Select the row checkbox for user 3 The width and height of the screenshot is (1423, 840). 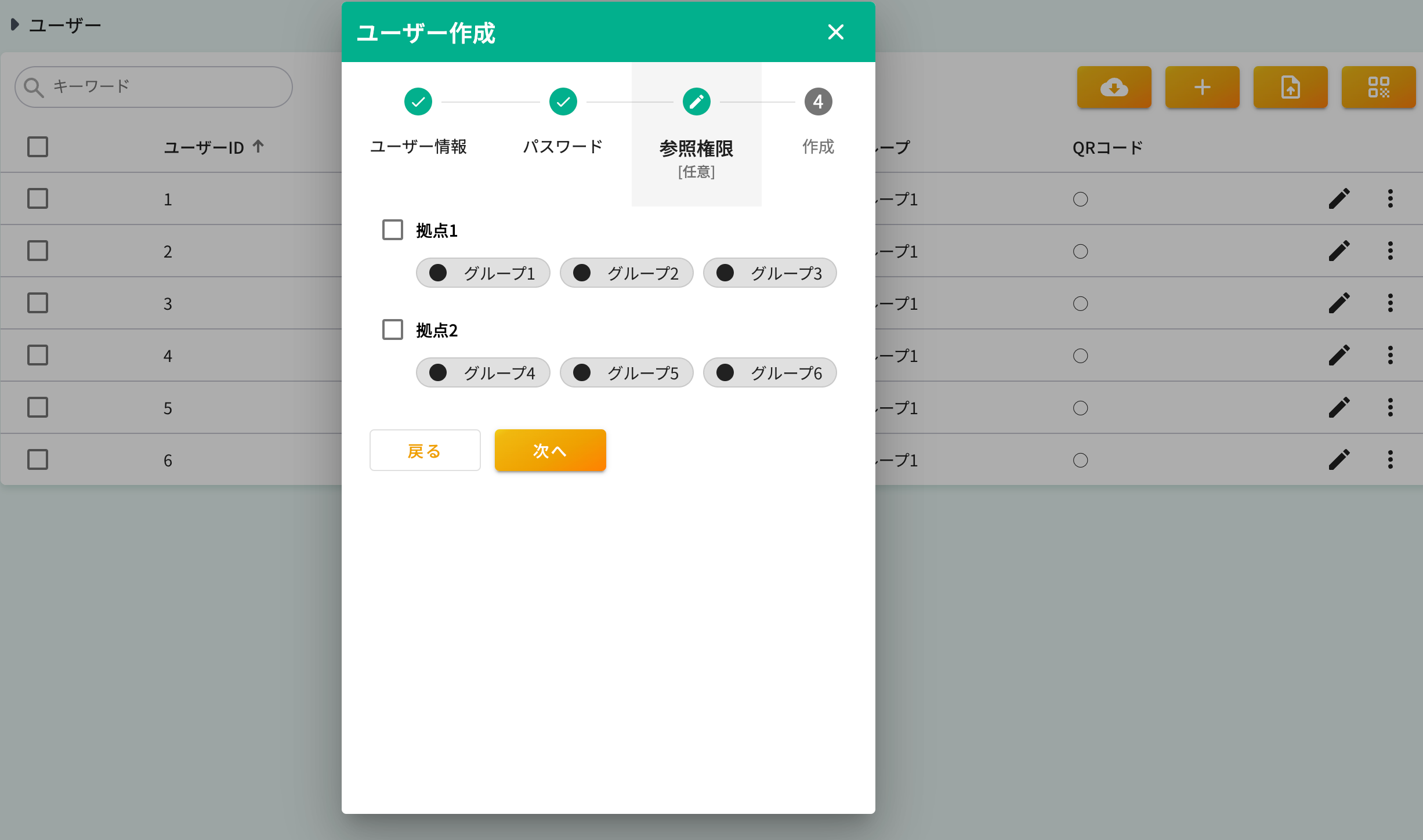37,303
